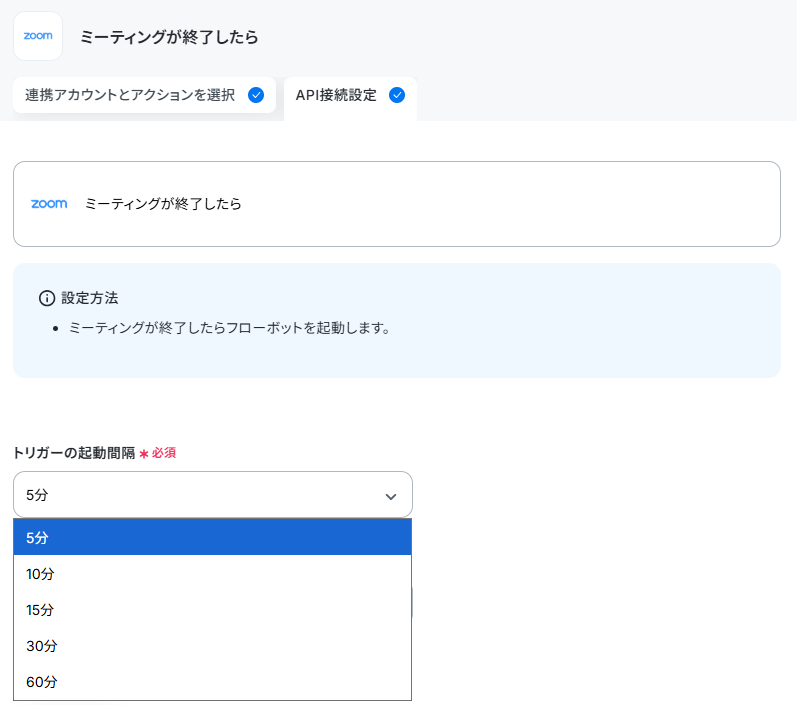Click the ミーティングが終了したら trigger card
The width and height of the screenshot is (797, 705).
tap(396, 204)
